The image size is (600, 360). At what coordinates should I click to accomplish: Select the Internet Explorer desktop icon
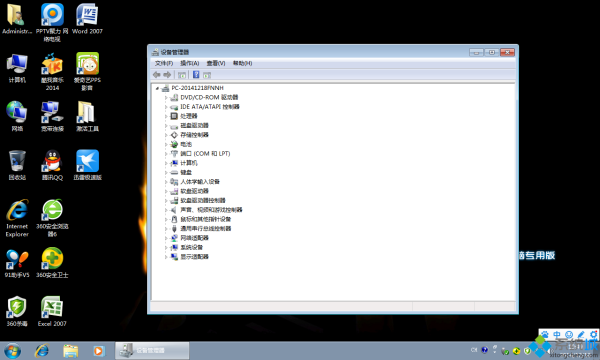[17, 218]
